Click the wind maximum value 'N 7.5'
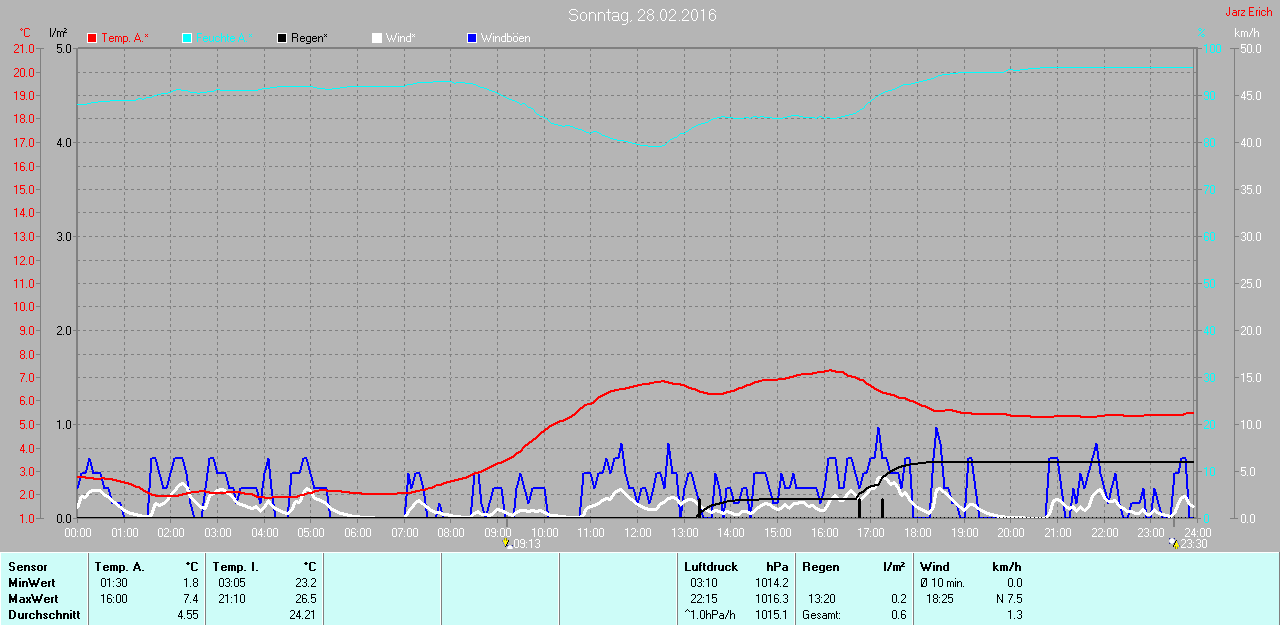The height and width of the screenshot is (625, 1280). coord(1007,599)
